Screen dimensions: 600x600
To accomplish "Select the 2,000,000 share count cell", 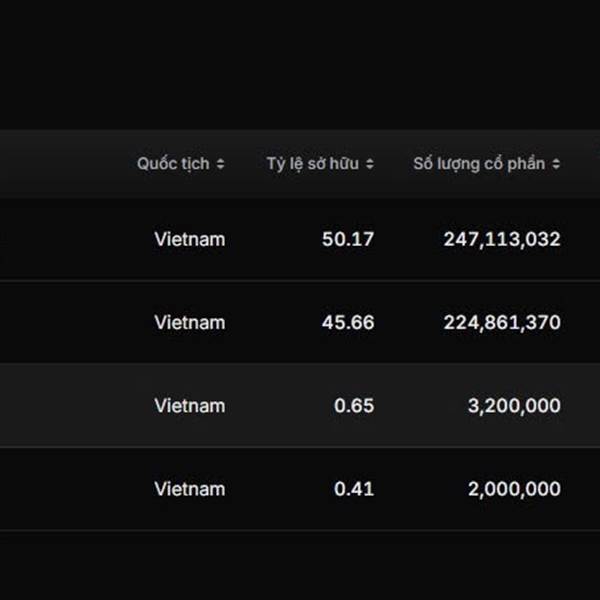I will tap(514, 489).
